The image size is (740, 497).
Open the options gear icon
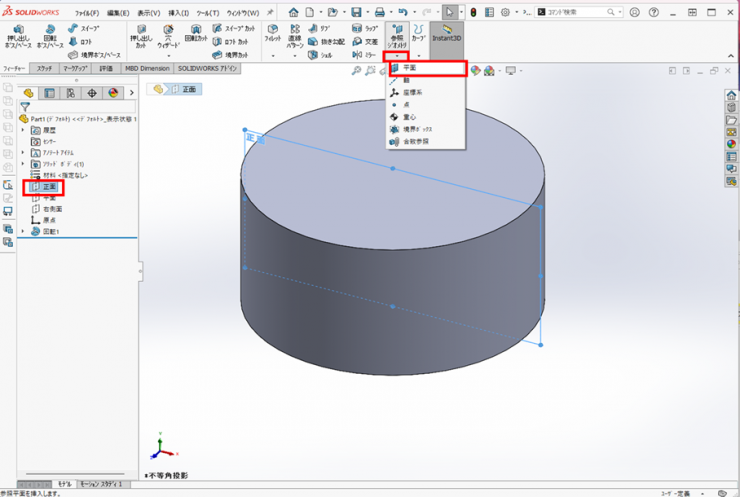(x=505, y=12)
